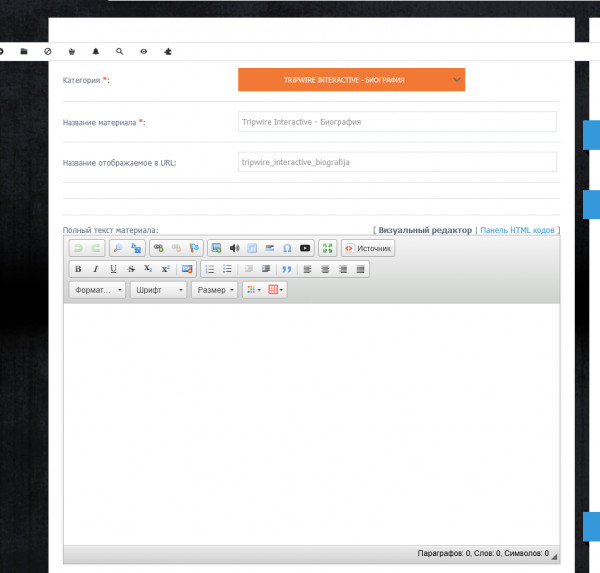Maximize editor with green arrows icon

(x=328, y=248)
